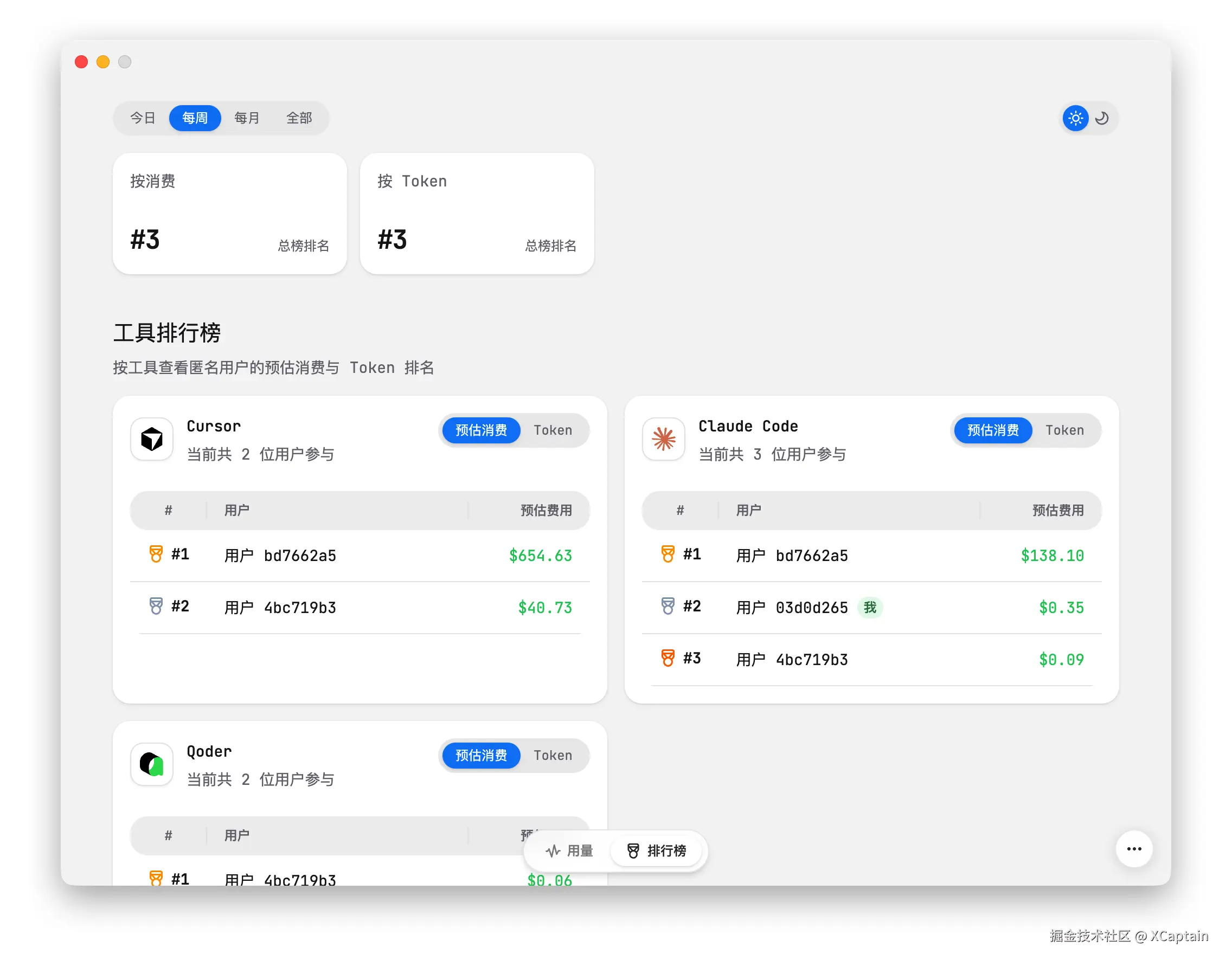Click the Claude Code card title text
Screen dimensions: 1232x967
point(748,426)
